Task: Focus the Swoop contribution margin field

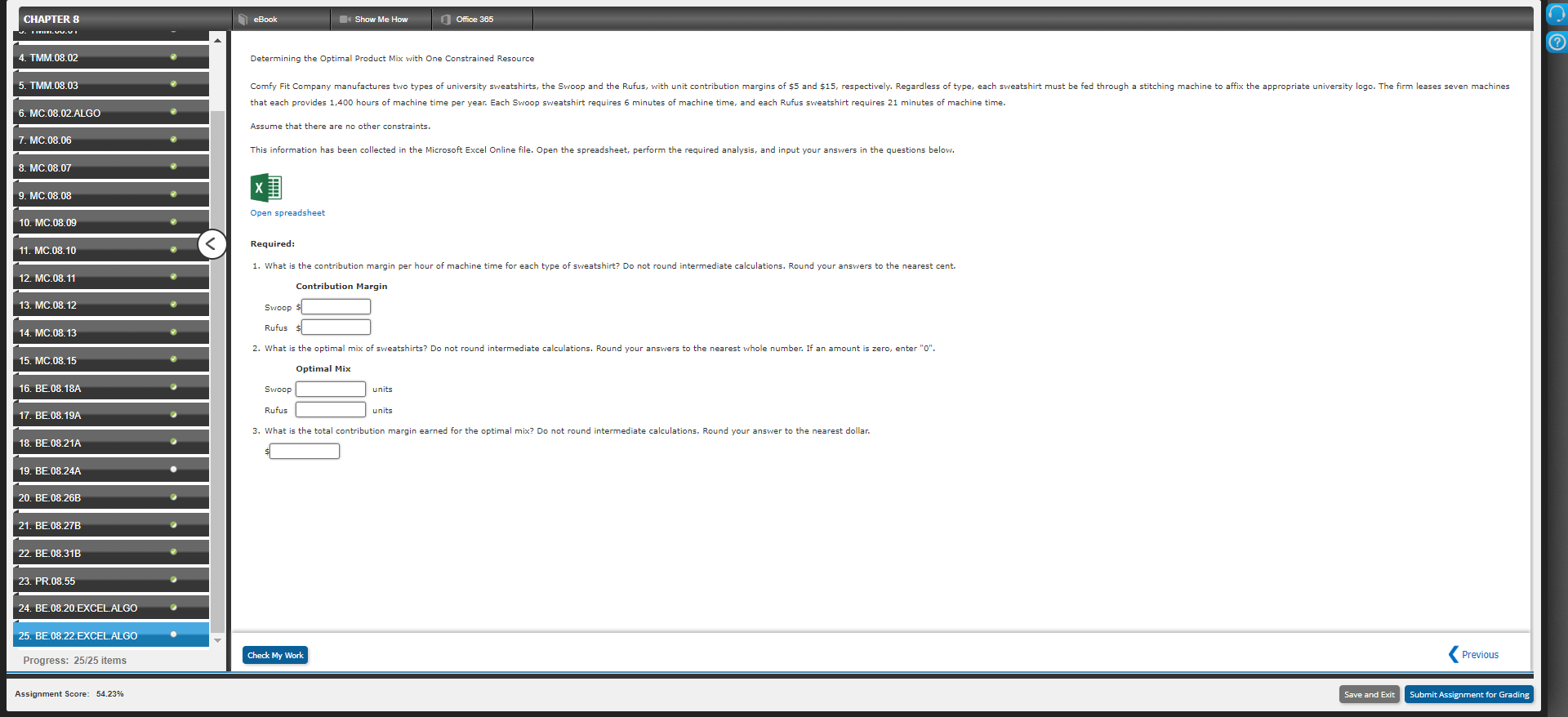Action: 336,306
